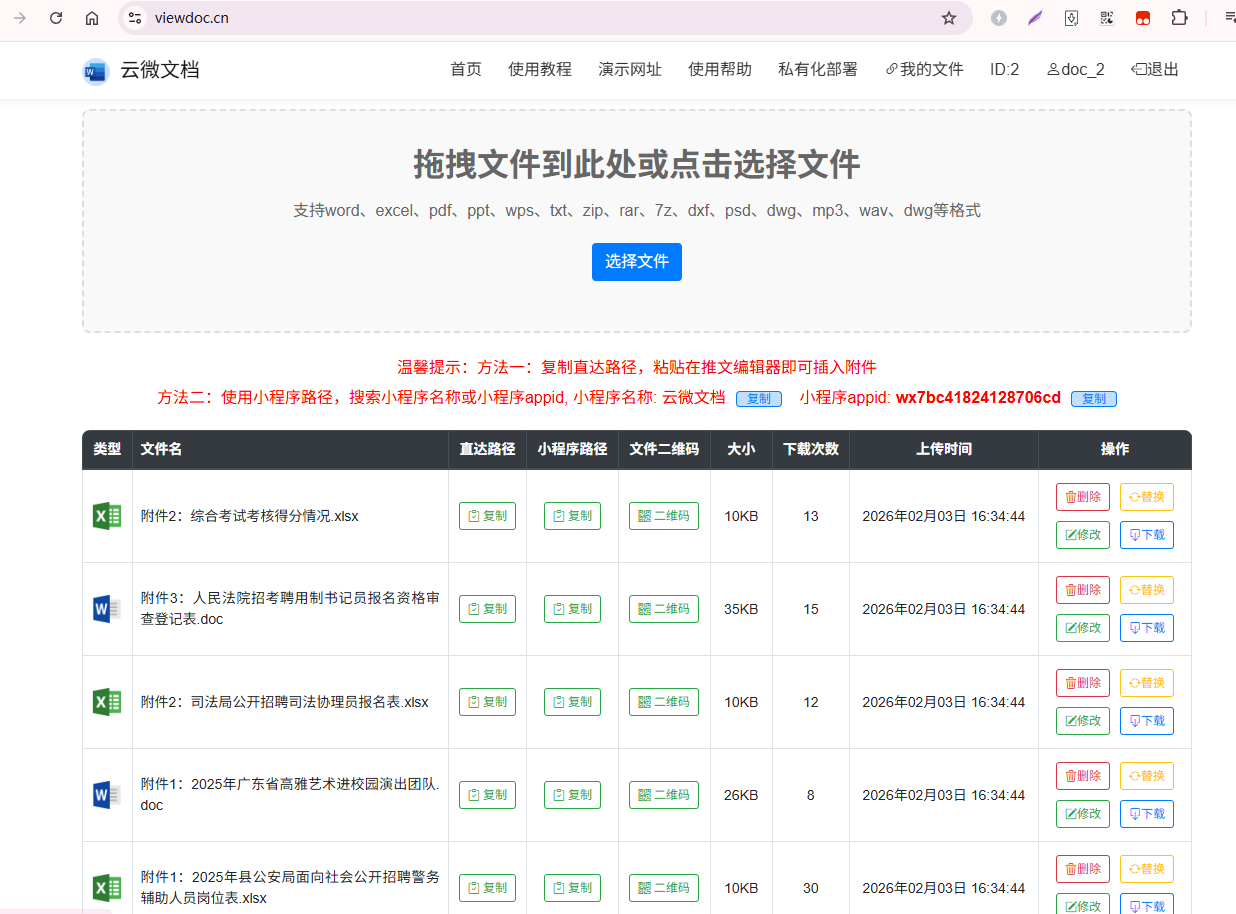
Task: Modify the 2025年广东省高雅艺术 doc entry
Action: tap(1082, 814)
